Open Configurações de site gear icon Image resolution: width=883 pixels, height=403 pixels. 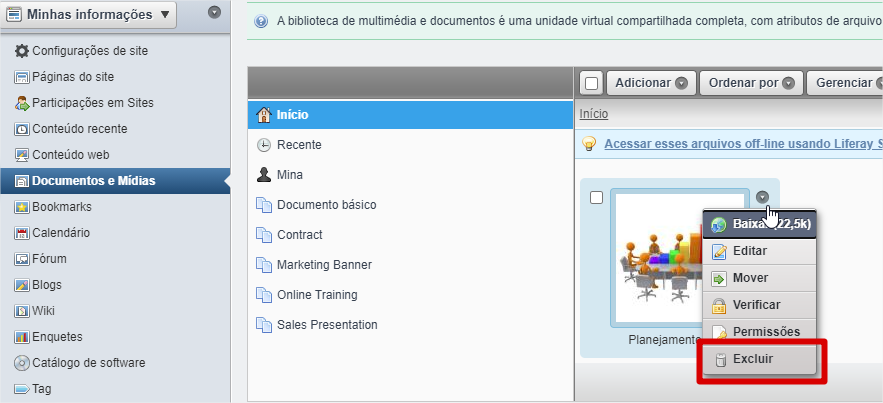click(x=22, y=50)
